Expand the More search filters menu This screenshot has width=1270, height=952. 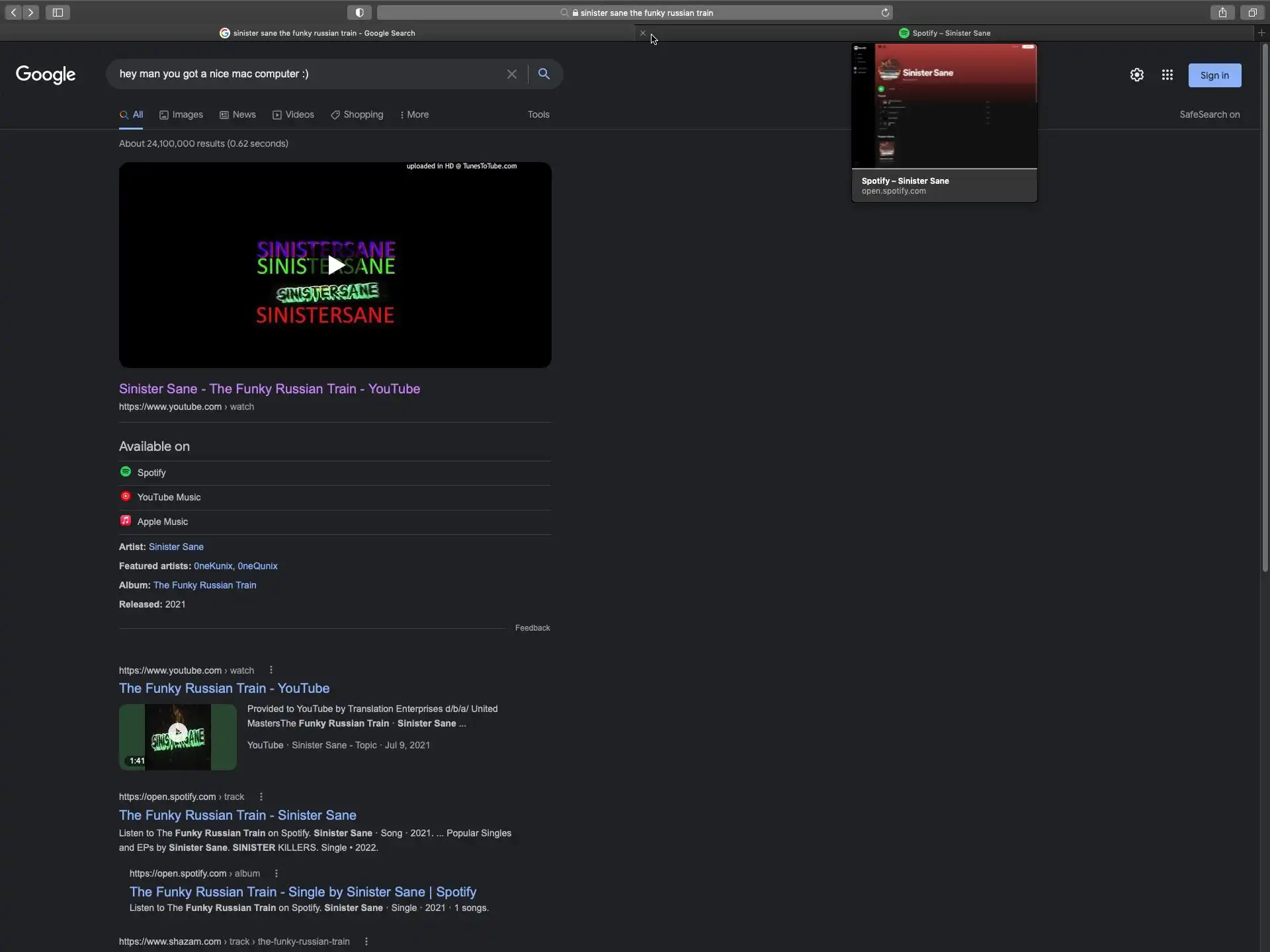pos(415,114)
